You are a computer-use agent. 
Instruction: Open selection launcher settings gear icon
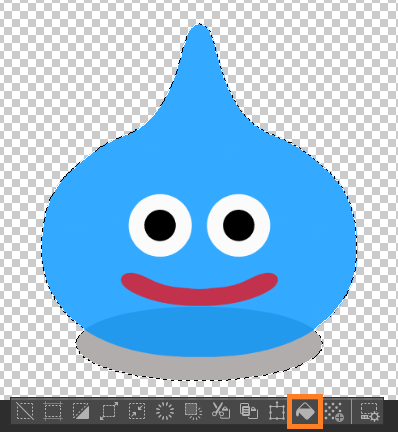[370, 412]
